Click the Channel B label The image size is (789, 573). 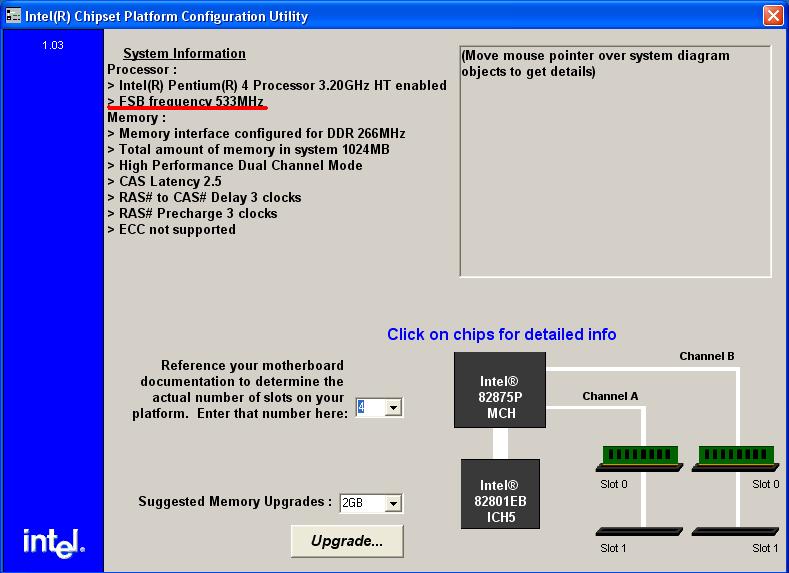click(x=706, y=356)
